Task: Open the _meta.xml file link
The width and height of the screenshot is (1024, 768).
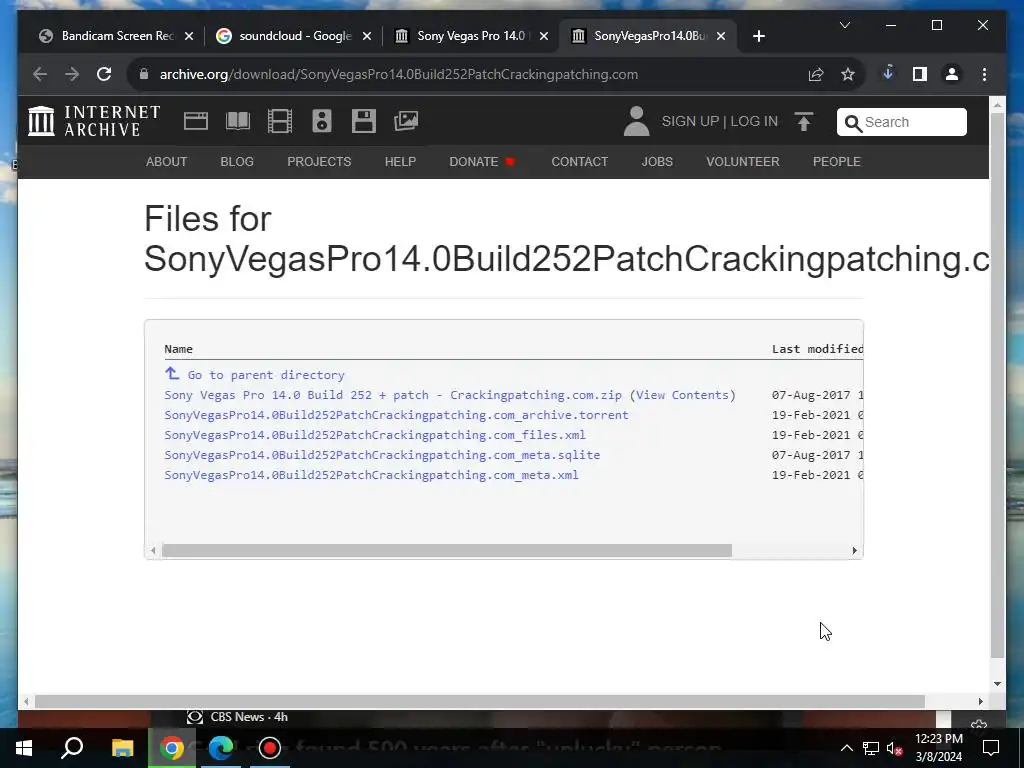Action: (x=372, y=475)
